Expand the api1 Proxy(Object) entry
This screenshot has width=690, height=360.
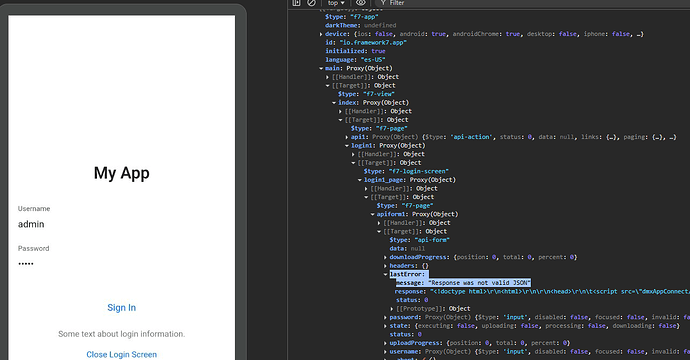click(347, 137)
